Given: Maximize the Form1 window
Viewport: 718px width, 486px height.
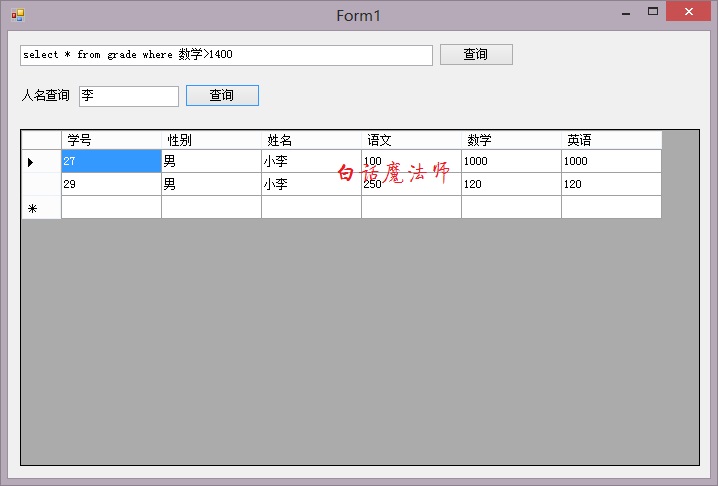Looking at the screenshot, I should click(653, 12).
